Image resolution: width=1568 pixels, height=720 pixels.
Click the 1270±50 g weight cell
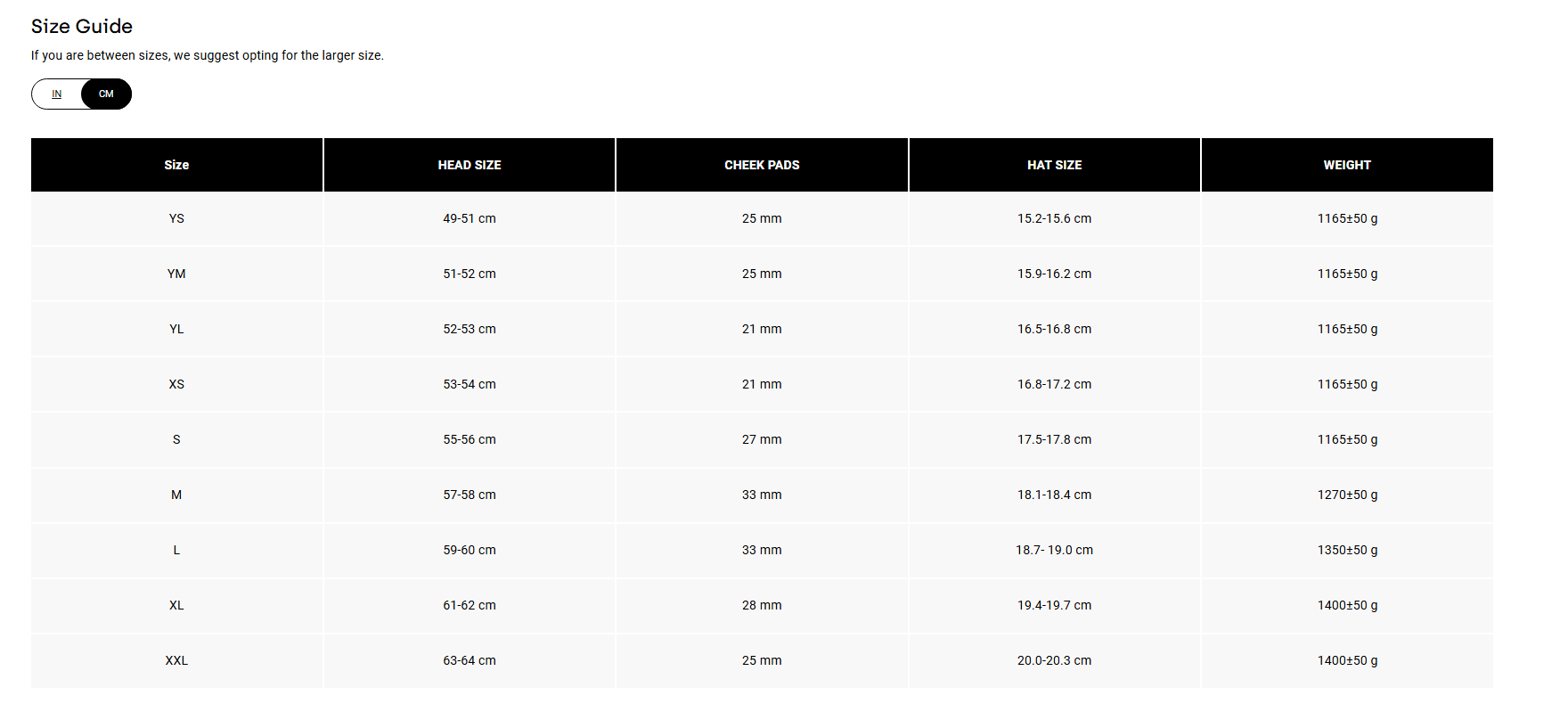click(1347, 495)
